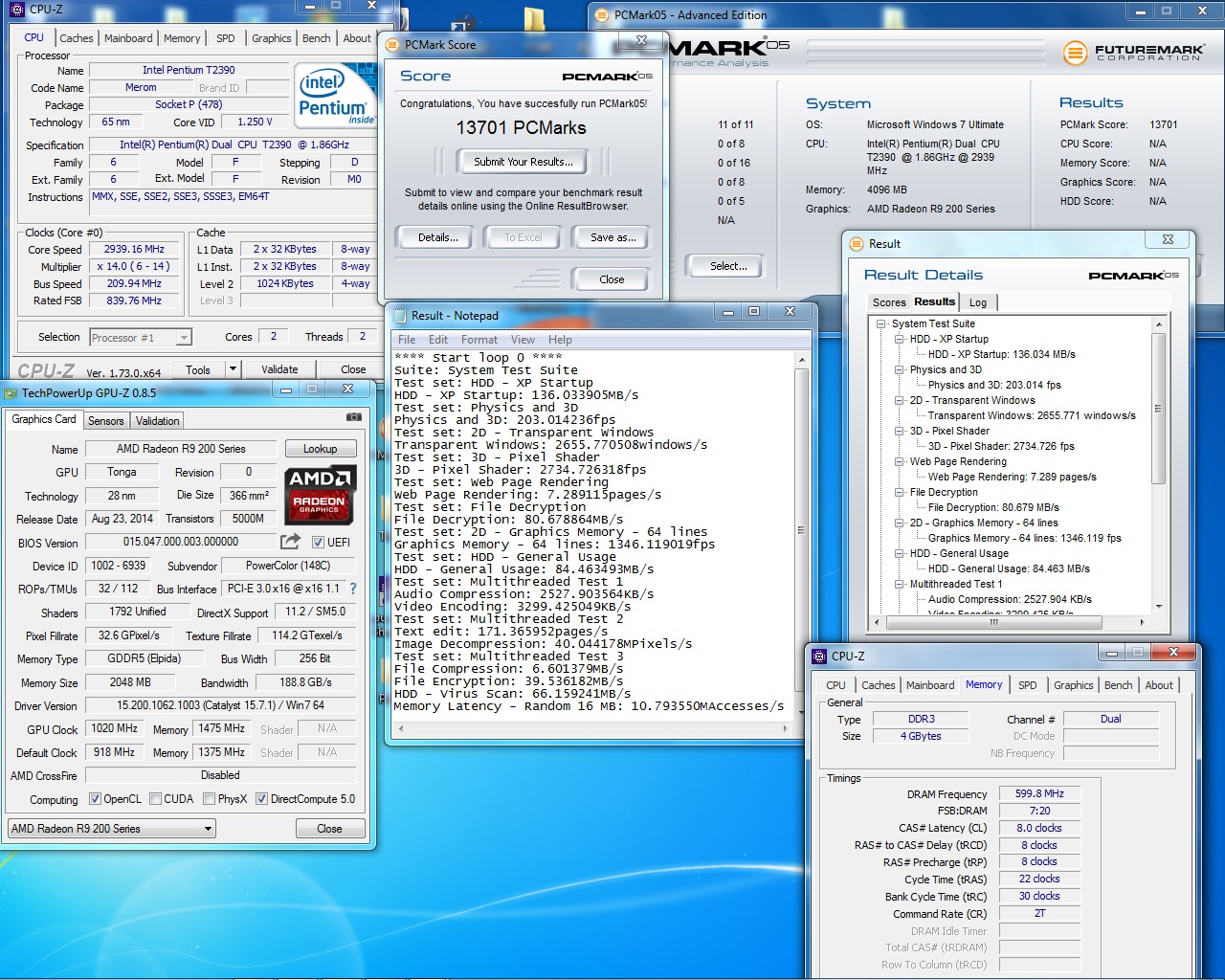Click Notepad Help menu

pos(560,340)
